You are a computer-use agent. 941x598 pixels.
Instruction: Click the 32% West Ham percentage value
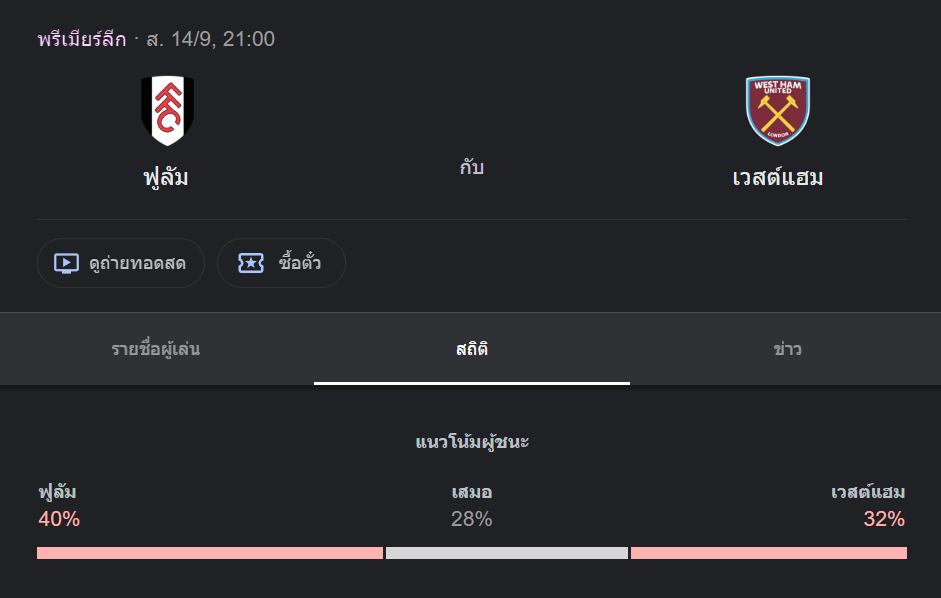click(x=884, y=519)
